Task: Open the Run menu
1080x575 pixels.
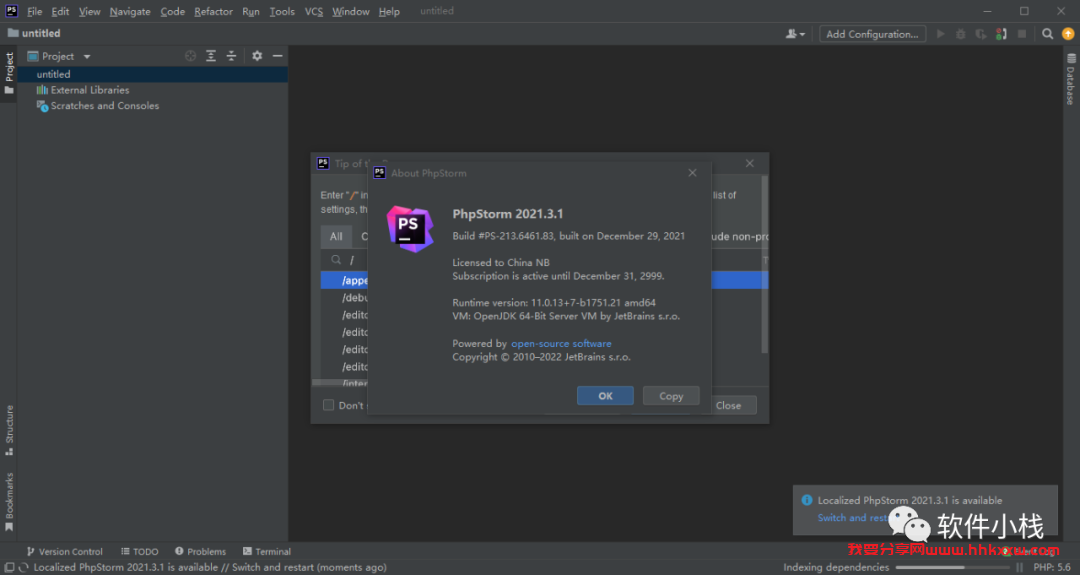Action: pos(251,12)
